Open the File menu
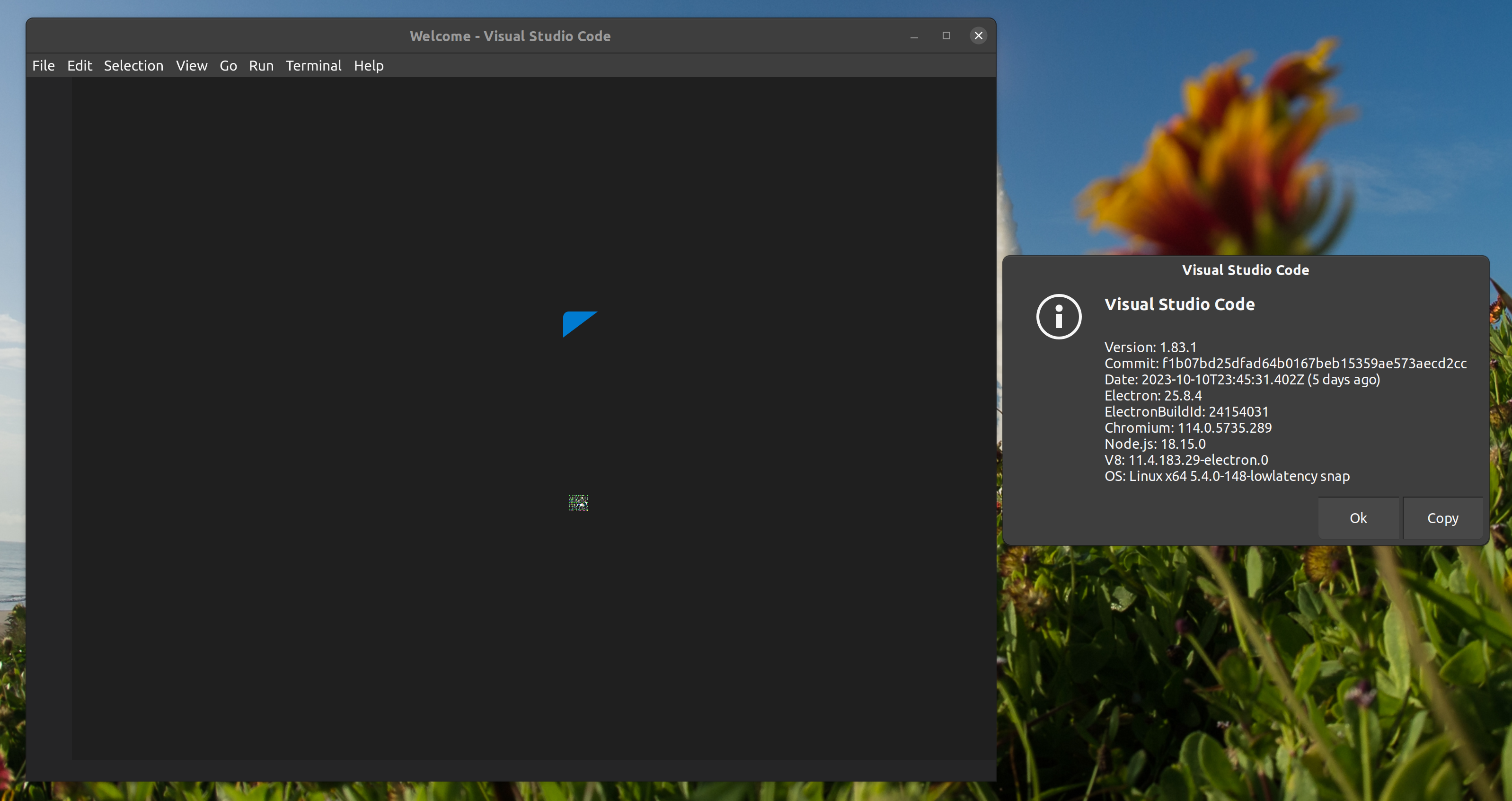 tap(43, 65)
